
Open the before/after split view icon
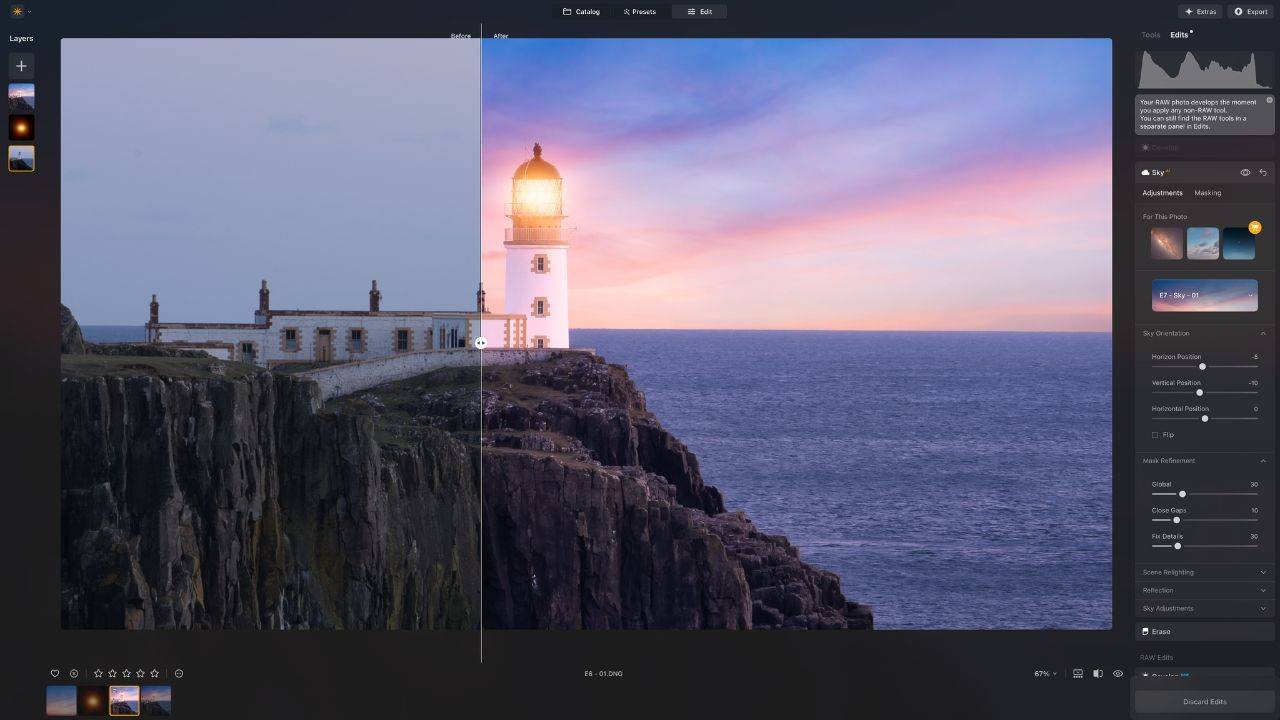[1097, 673]
